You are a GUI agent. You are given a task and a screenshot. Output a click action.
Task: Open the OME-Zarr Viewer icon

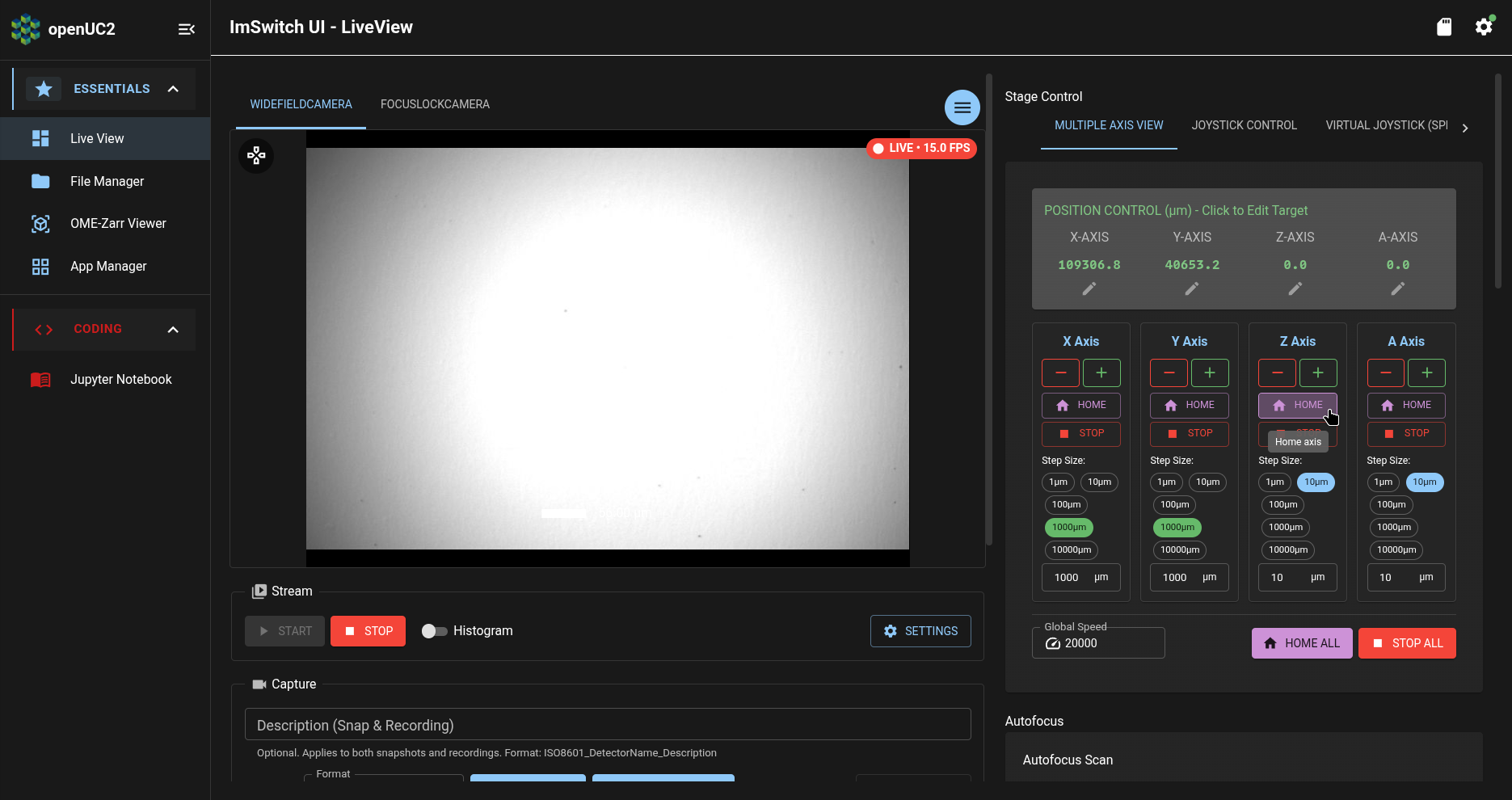click(x=40, y=223)
